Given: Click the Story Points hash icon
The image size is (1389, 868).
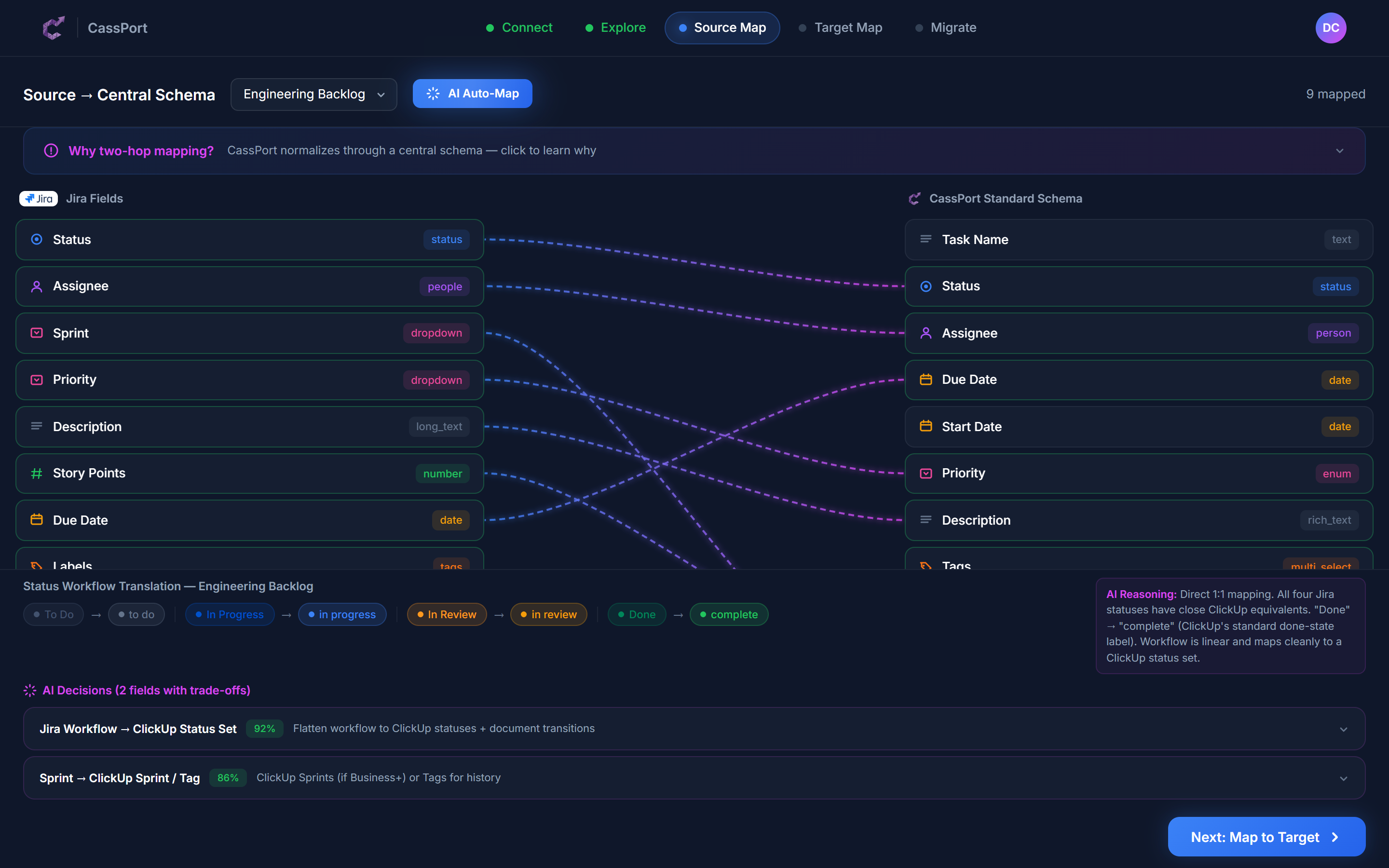Looking at the screenshot, I should tap(37, 473).
